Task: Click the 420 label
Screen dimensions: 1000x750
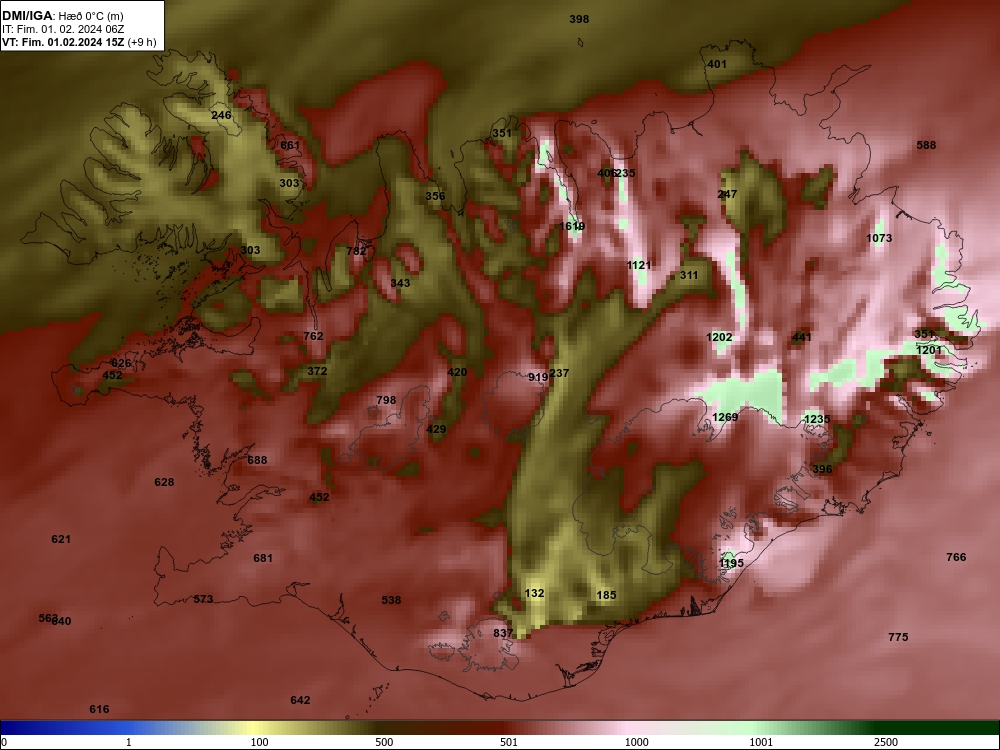Action: [x=457, y=372]
